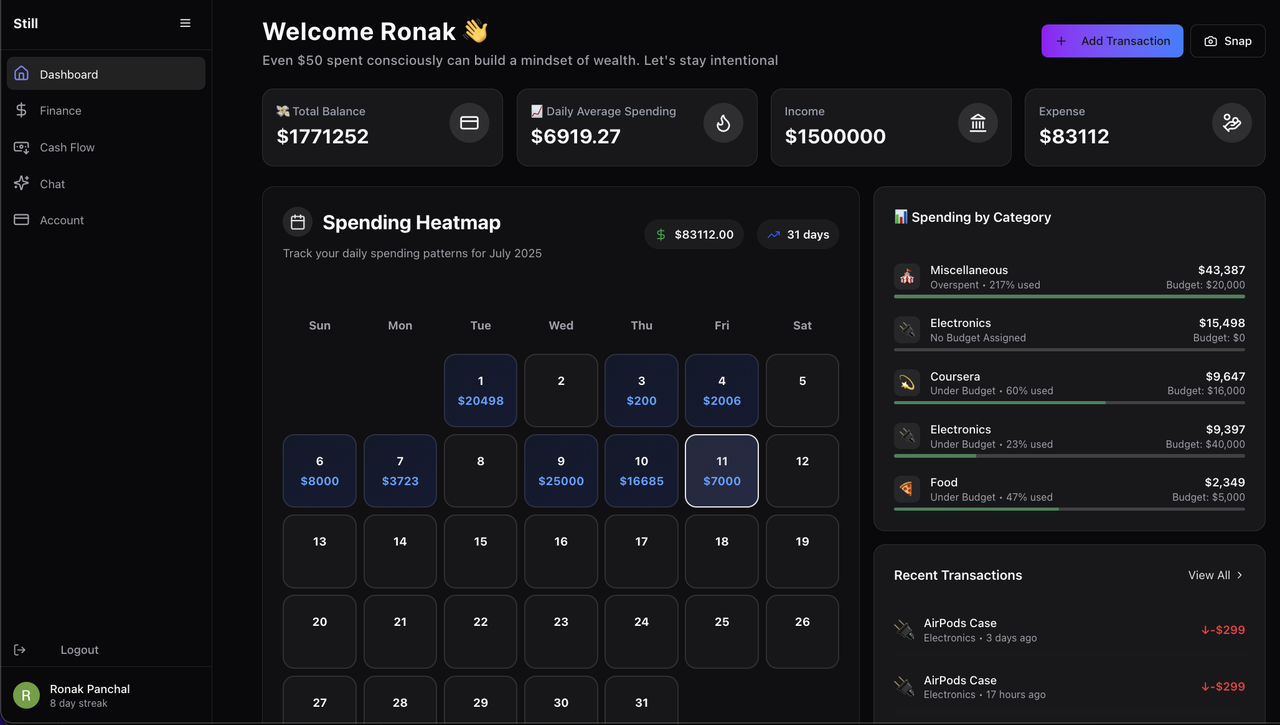The height and width of the screenshot is (725, 1280).
Task: Open the Finance menu item
Action: coord(106,110)
